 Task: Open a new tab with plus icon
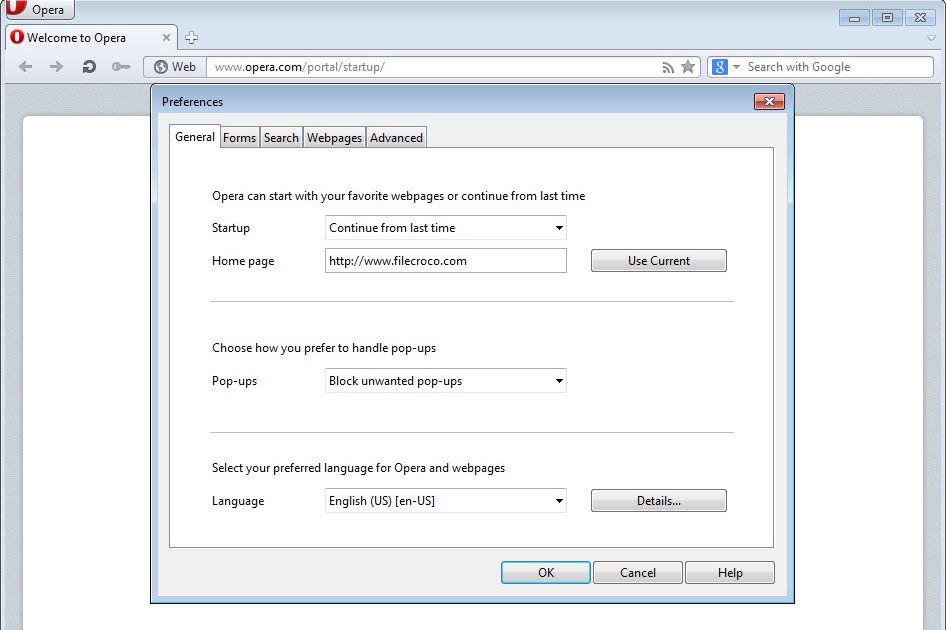(x=191, y=37)
